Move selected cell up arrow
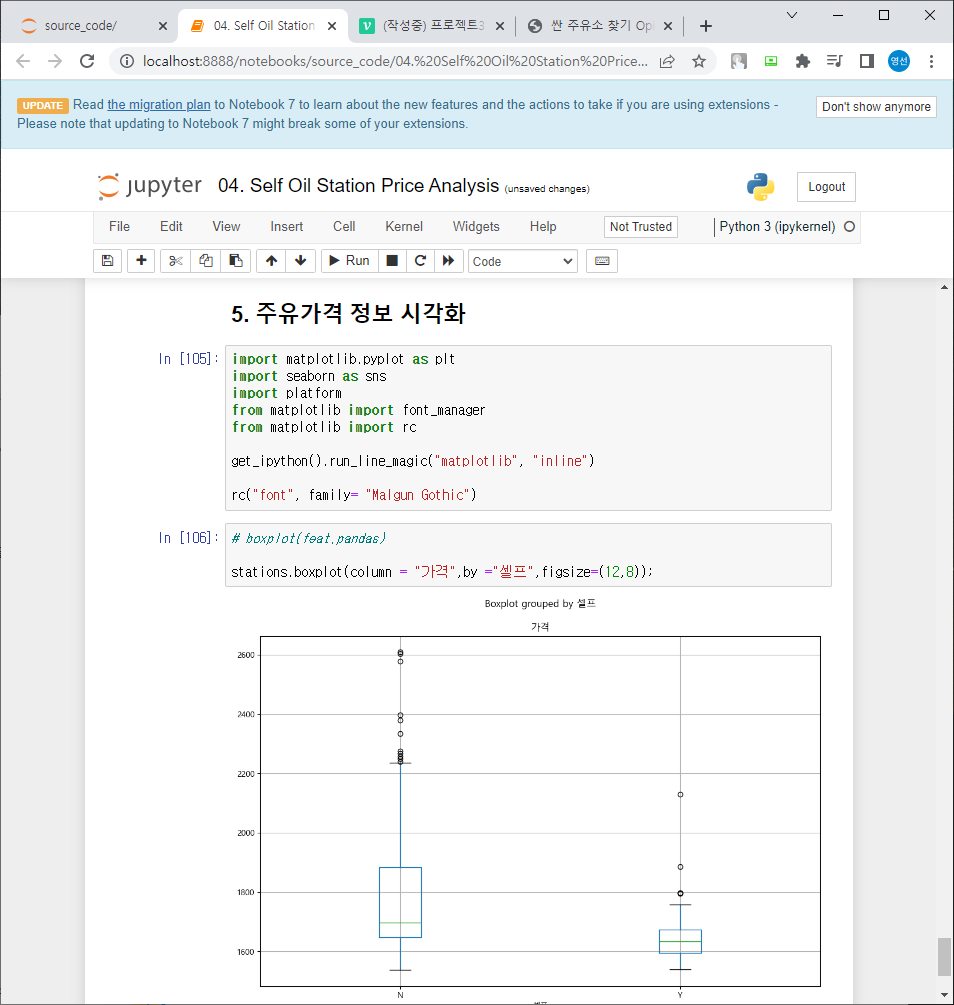The image size is (954, 1005). tap(271, 261)
